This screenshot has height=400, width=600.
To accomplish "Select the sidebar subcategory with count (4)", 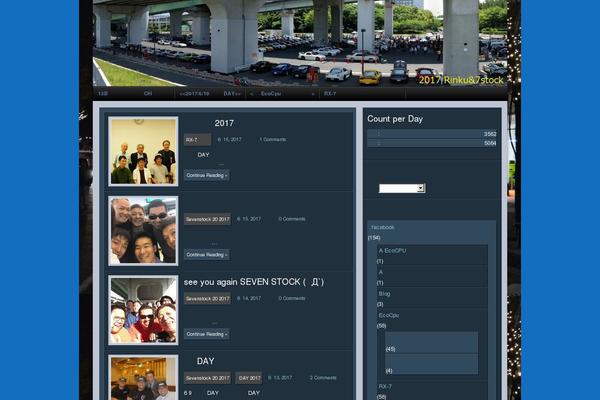I will (431, 364).
